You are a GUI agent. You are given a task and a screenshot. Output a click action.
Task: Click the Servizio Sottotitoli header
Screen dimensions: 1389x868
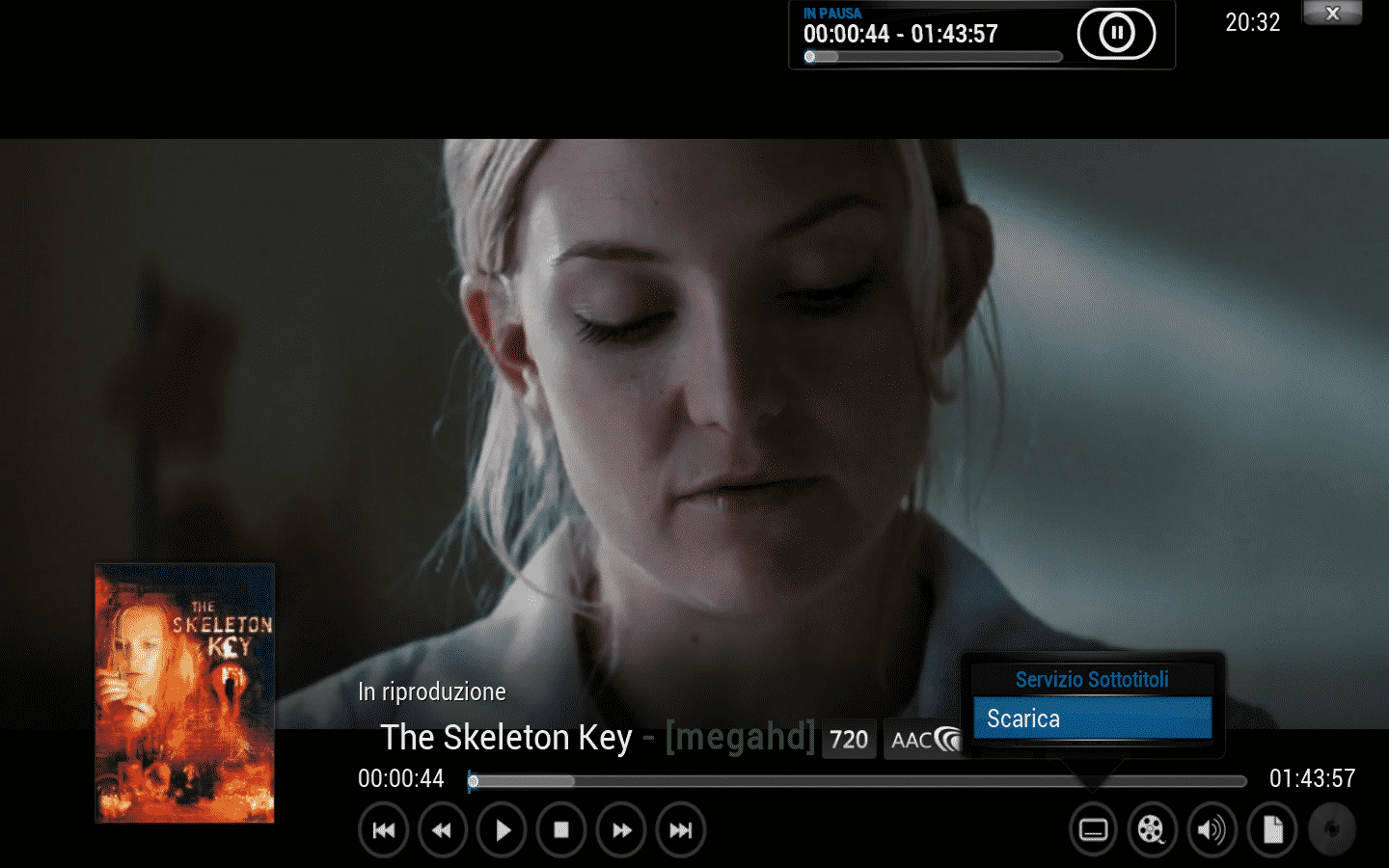pos(1092,679)
